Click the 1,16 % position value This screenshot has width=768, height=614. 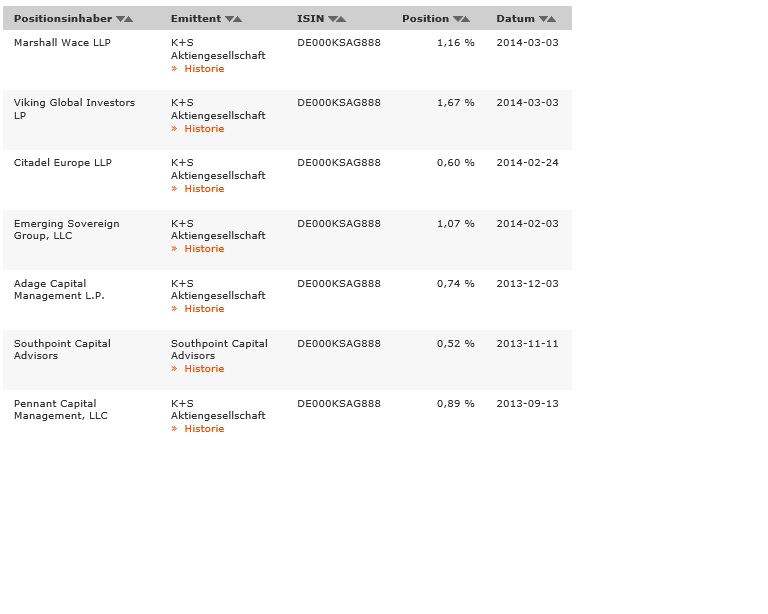coord(456,43)
